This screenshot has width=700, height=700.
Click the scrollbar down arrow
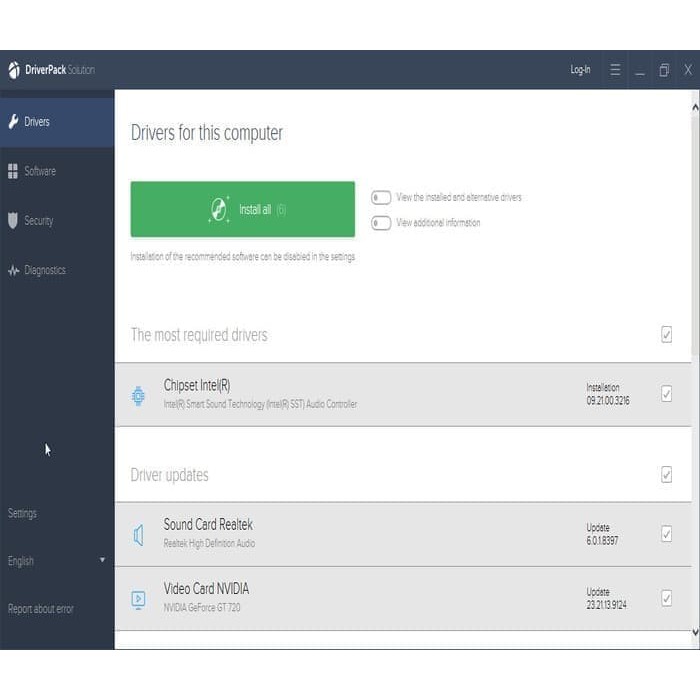coord(695,632)
